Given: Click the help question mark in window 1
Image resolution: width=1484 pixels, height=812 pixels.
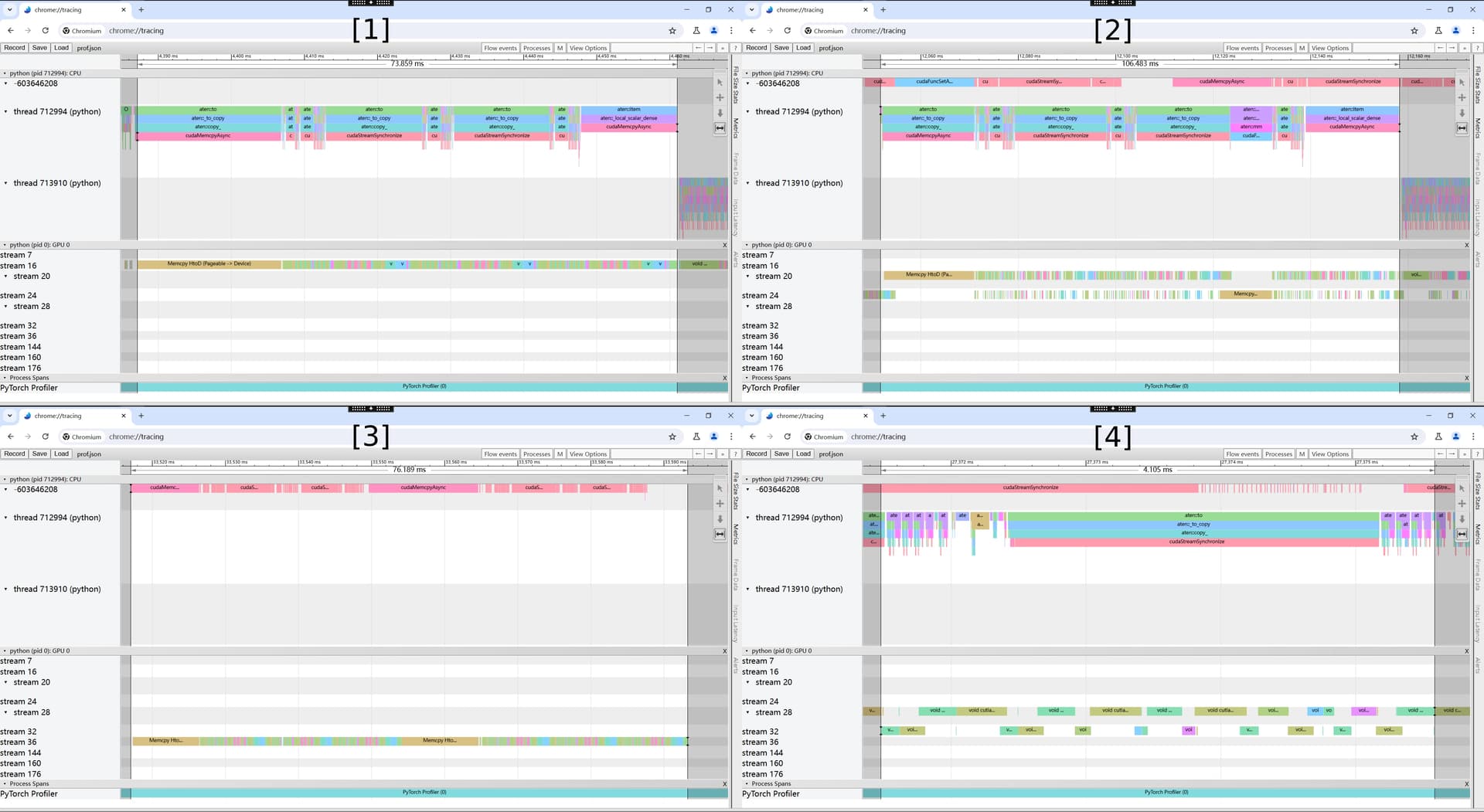Looking at the screenshot, I should point(735,48).
